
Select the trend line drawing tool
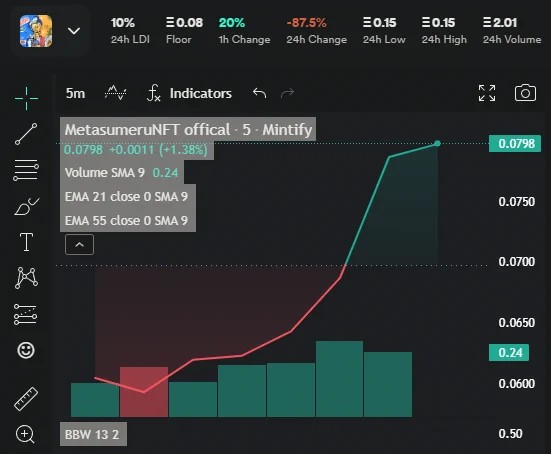(x=26, y=134)
